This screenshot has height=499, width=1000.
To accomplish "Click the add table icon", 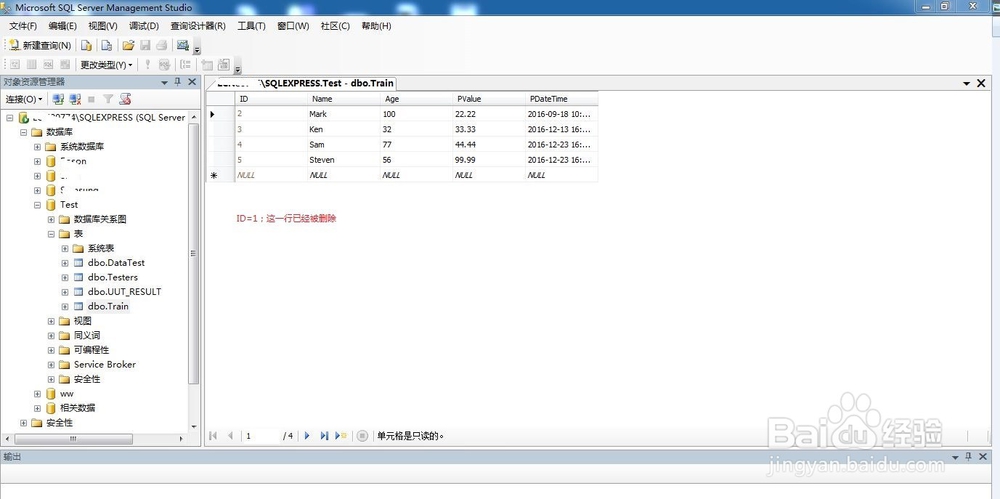I will [x=207, y=64].
